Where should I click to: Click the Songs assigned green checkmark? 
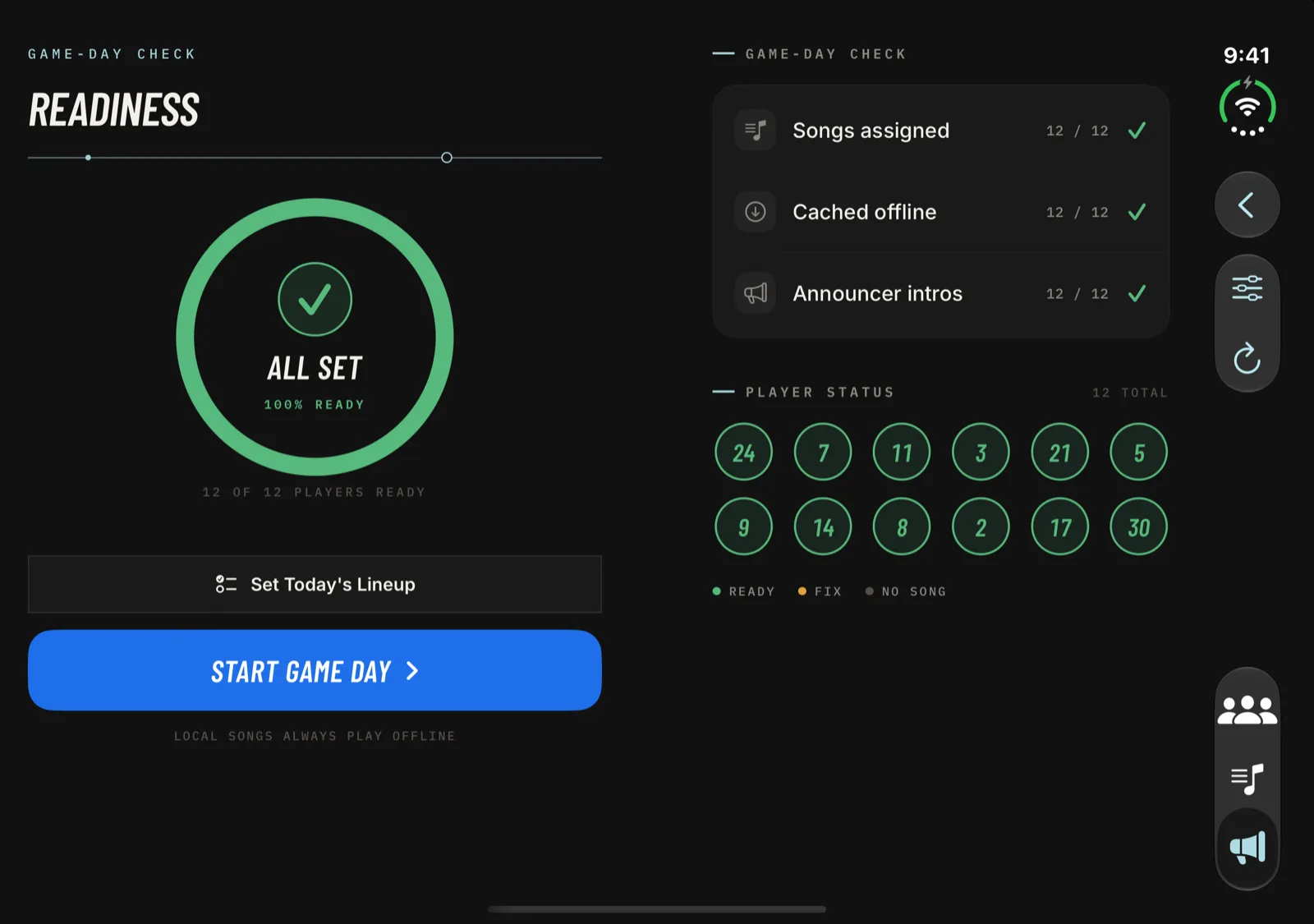[x=1137, y=131]
